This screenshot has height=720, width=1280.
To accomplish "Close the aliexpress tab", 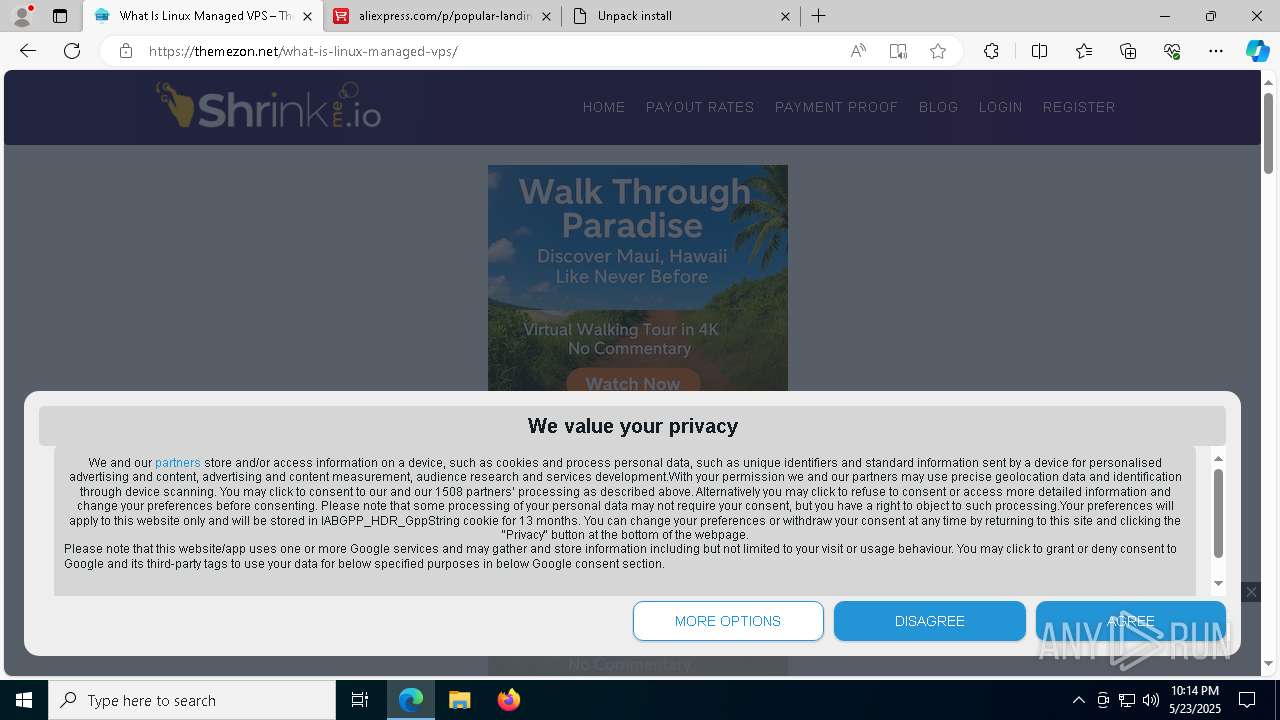I will pyautogui.click(x=546, y=16).
